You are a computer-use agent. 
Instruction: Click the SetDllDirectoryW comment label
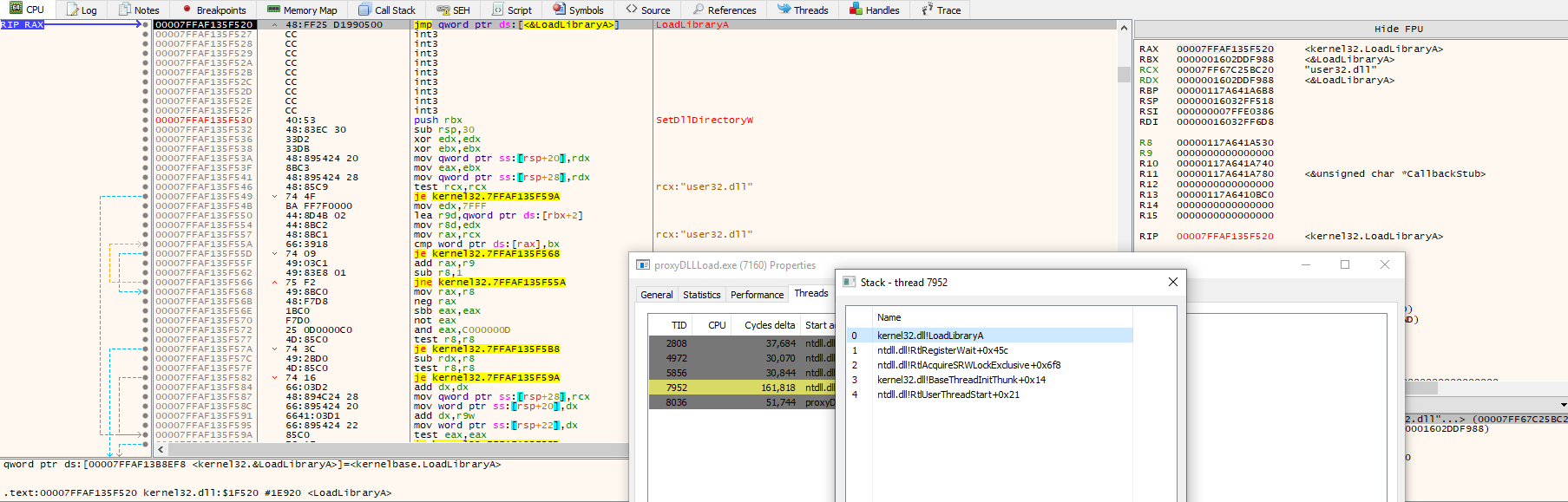pyautogui.click(x=705, y=121)
